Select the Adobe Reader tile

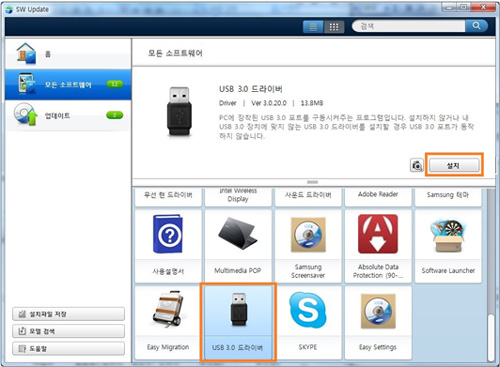[x=378, y=197]
